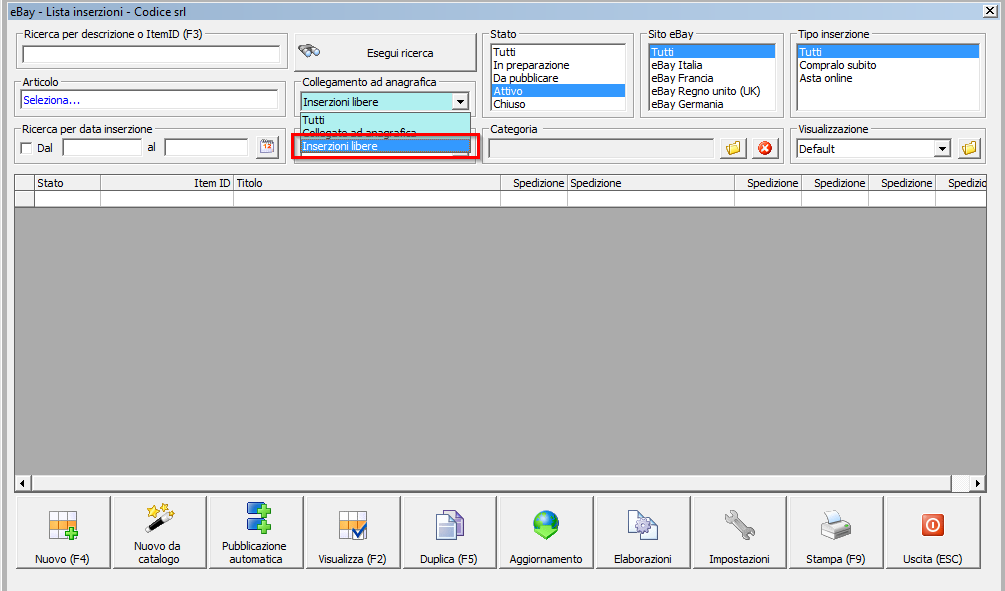Viewport: 1005px width, 591px height.
Task: Select Compralo subito type
Action: [x=888, y=65]
